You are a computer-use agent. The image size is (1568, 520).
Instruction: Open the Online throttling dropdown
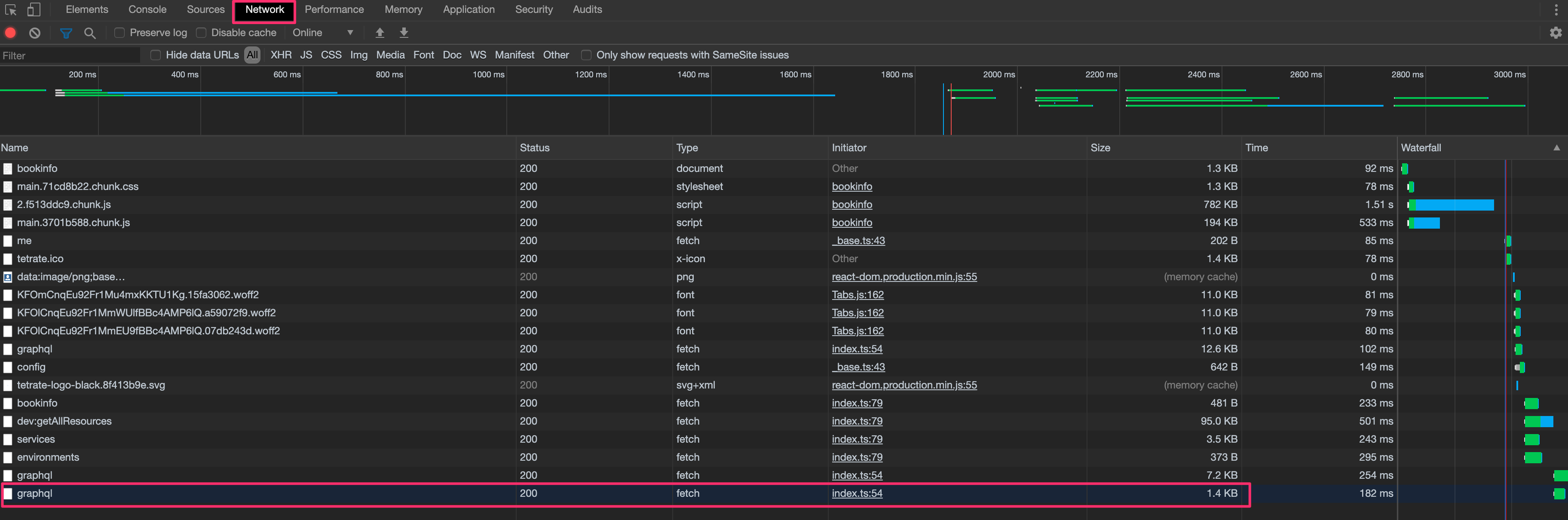point(323,33)
